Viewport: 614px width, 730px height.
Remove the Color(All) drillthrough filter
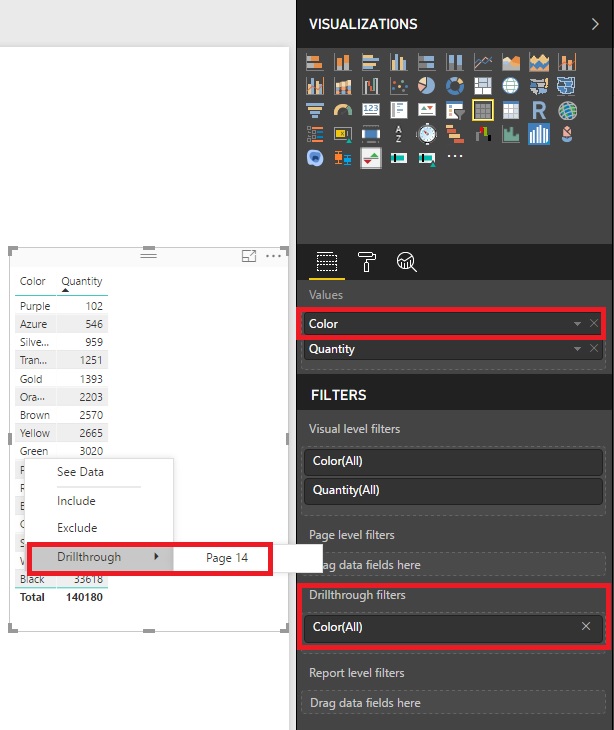tap(586, 627)
